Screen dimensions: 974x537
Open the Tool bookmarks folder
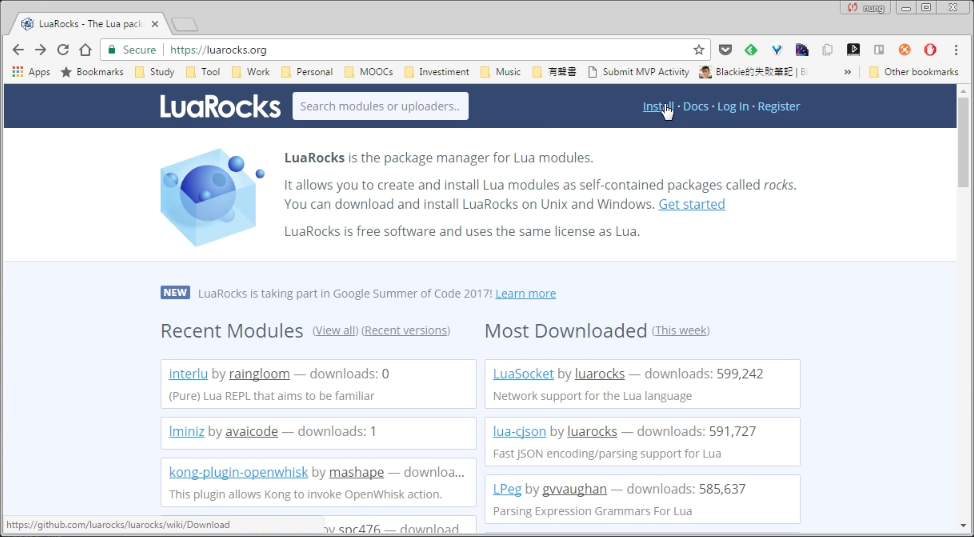(203, 71)
